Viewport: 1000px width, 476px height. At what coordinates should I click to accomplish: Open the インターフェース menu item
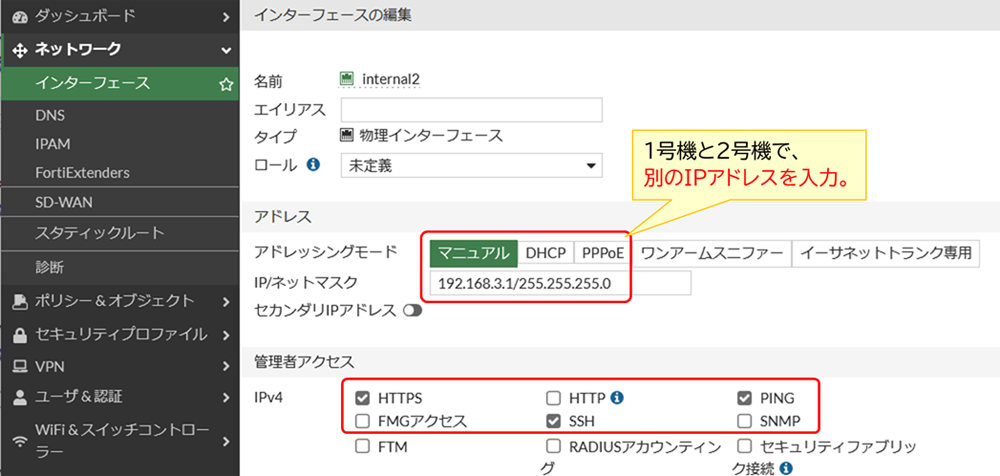(x=120, y=84)
